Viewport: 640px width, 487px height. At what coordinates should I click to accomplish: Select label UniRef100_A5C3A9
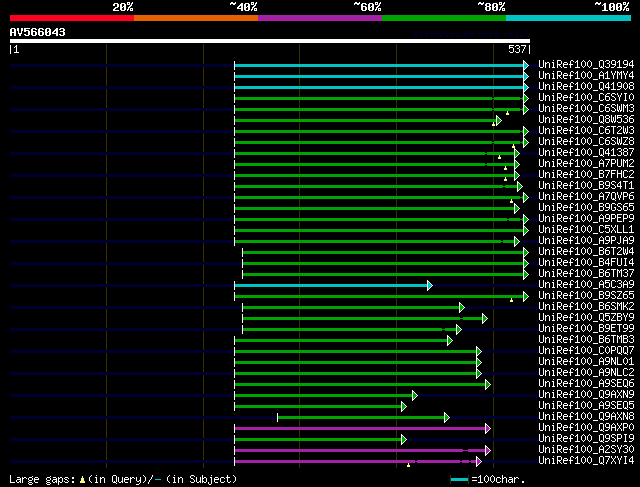point(586,285)
